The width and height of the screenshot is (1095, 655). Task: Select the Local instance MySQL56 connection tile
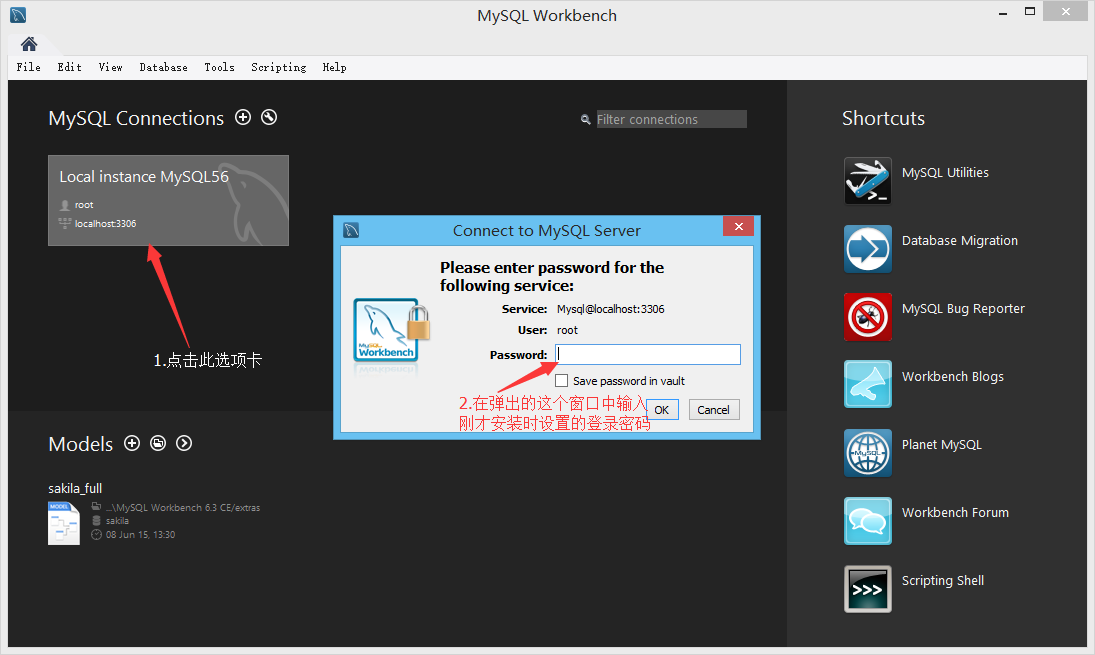(x=168, y=200)
